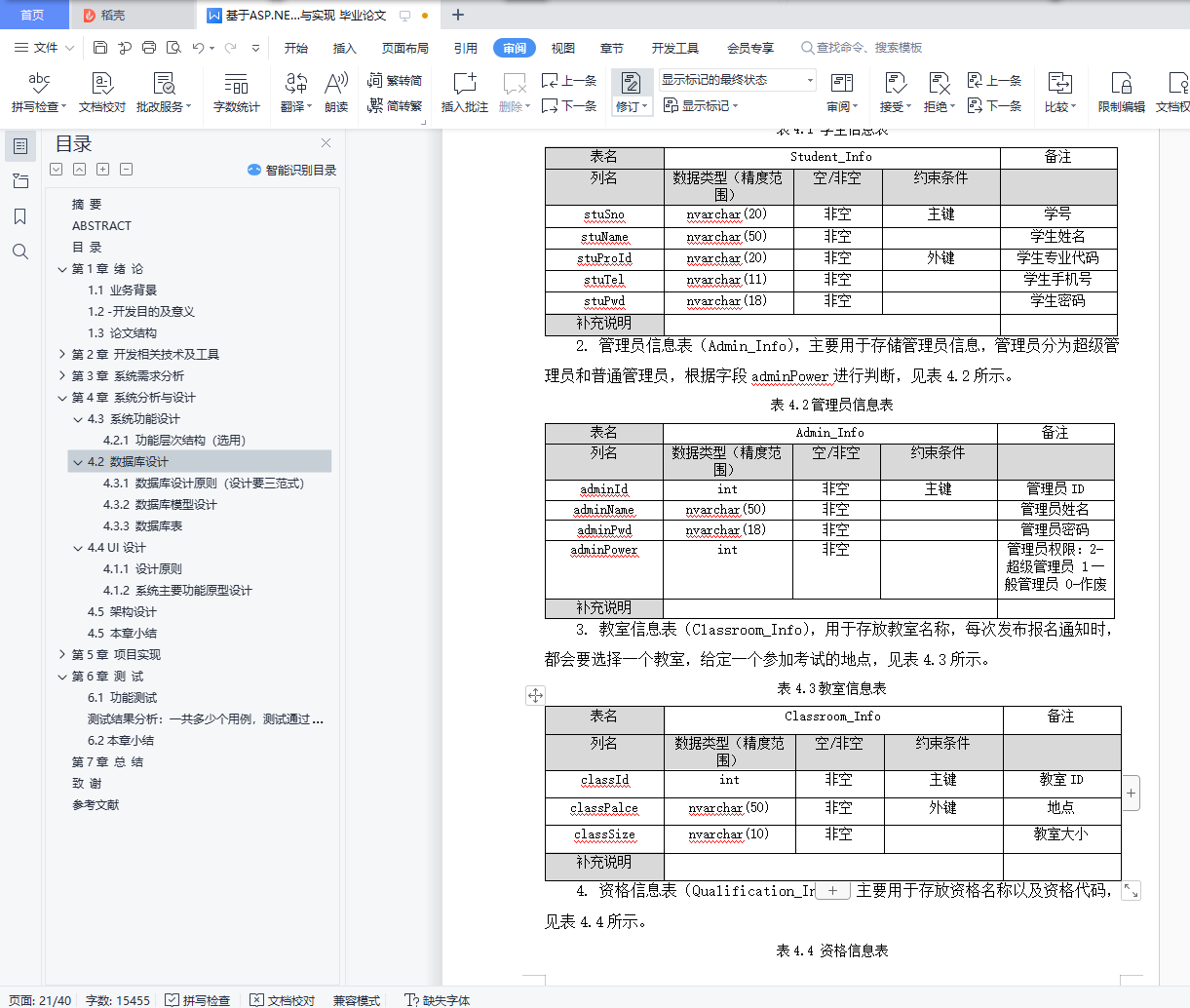Click the Redo arrow icon
The image size is (1190, 1008).
click(230, 47)
